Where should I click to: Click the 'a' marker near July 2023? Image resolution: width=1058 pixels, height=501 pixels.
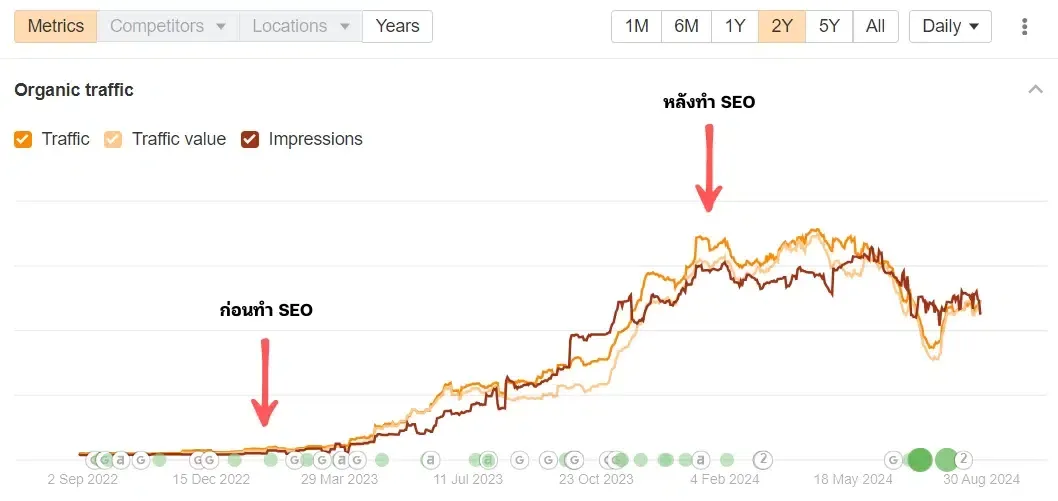pos(431,460)
